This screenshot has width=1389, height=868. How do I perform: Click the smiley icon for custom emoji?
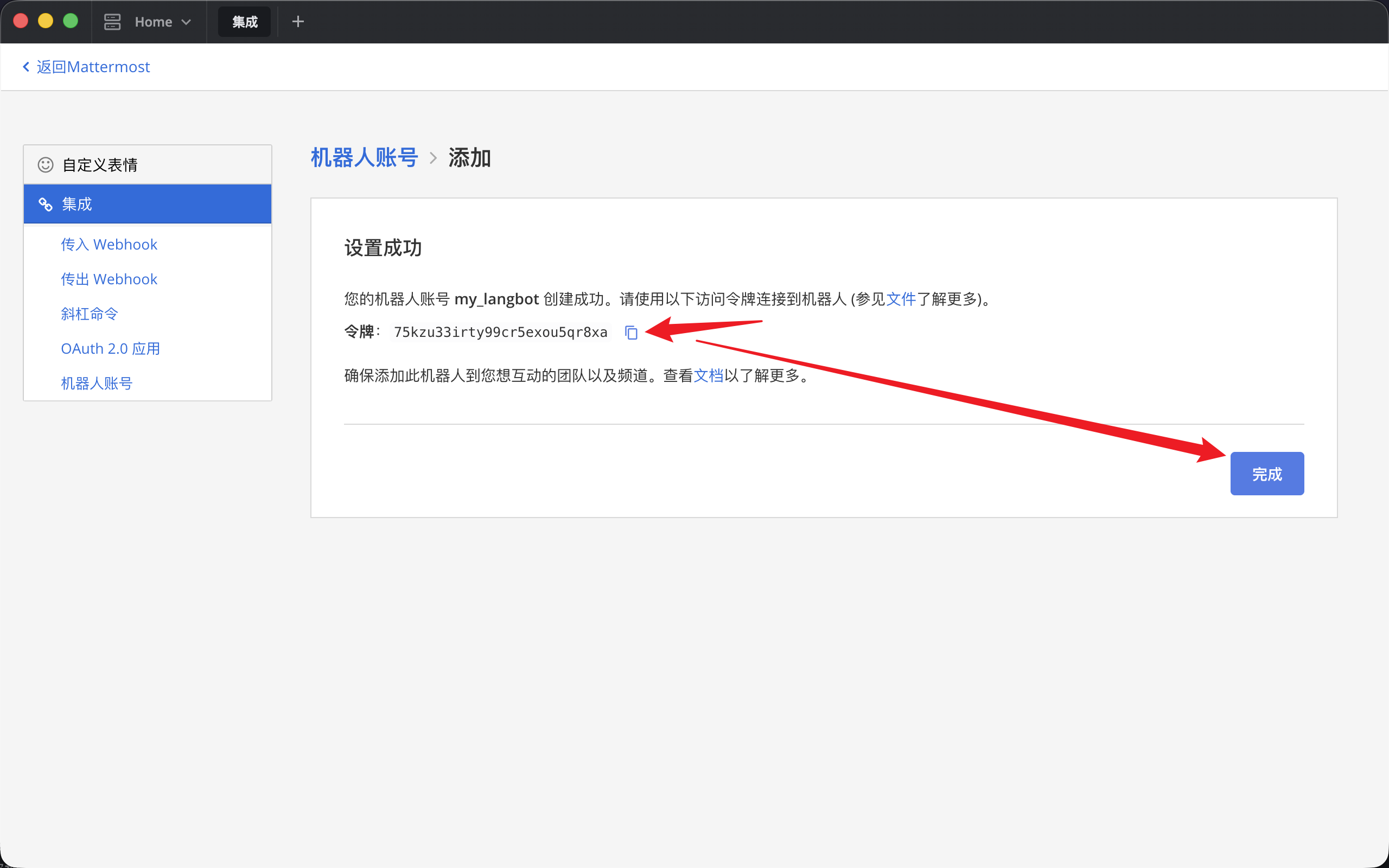coord(46,165)
